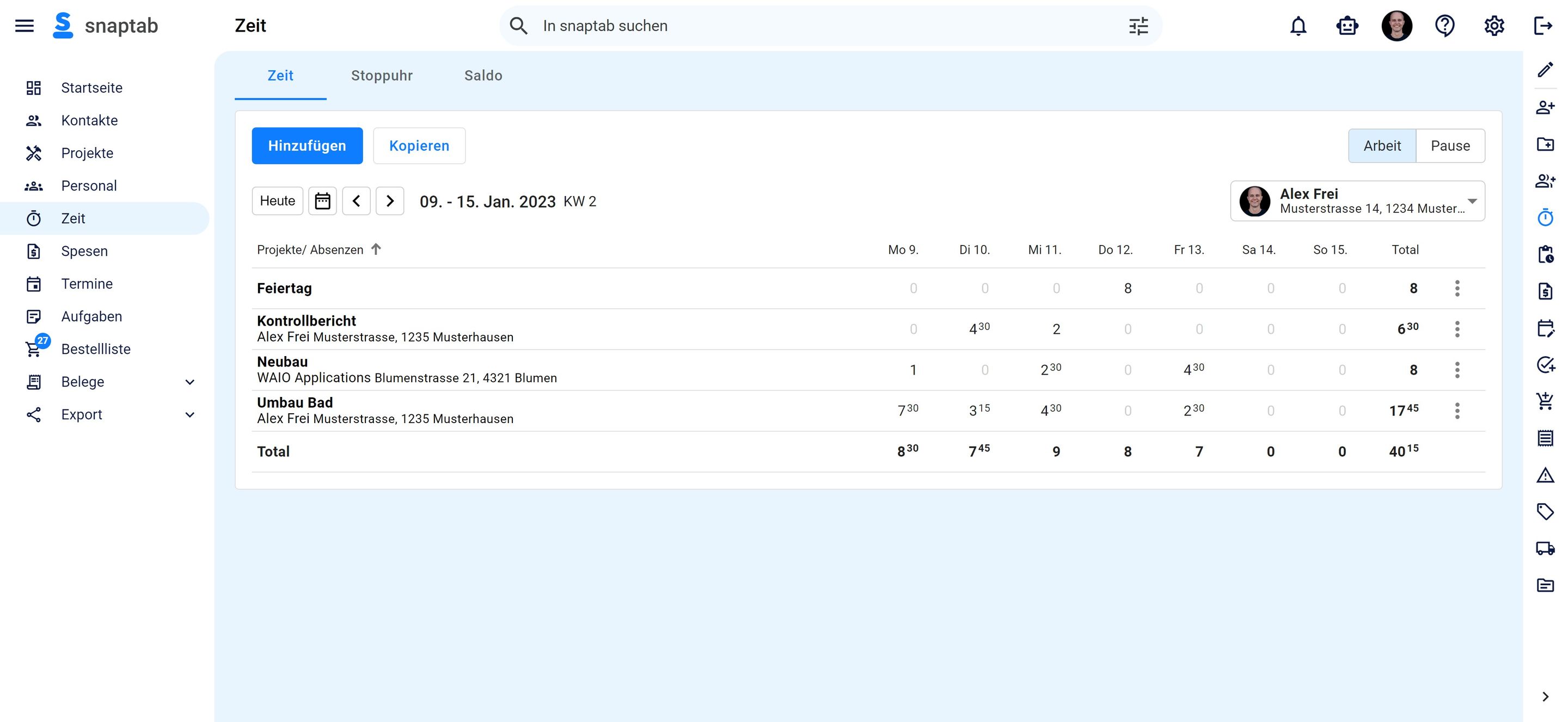Open the Alex Frei employee dropdown
Viewport: 1568px width, 722px height.
tap(1357, 201)
